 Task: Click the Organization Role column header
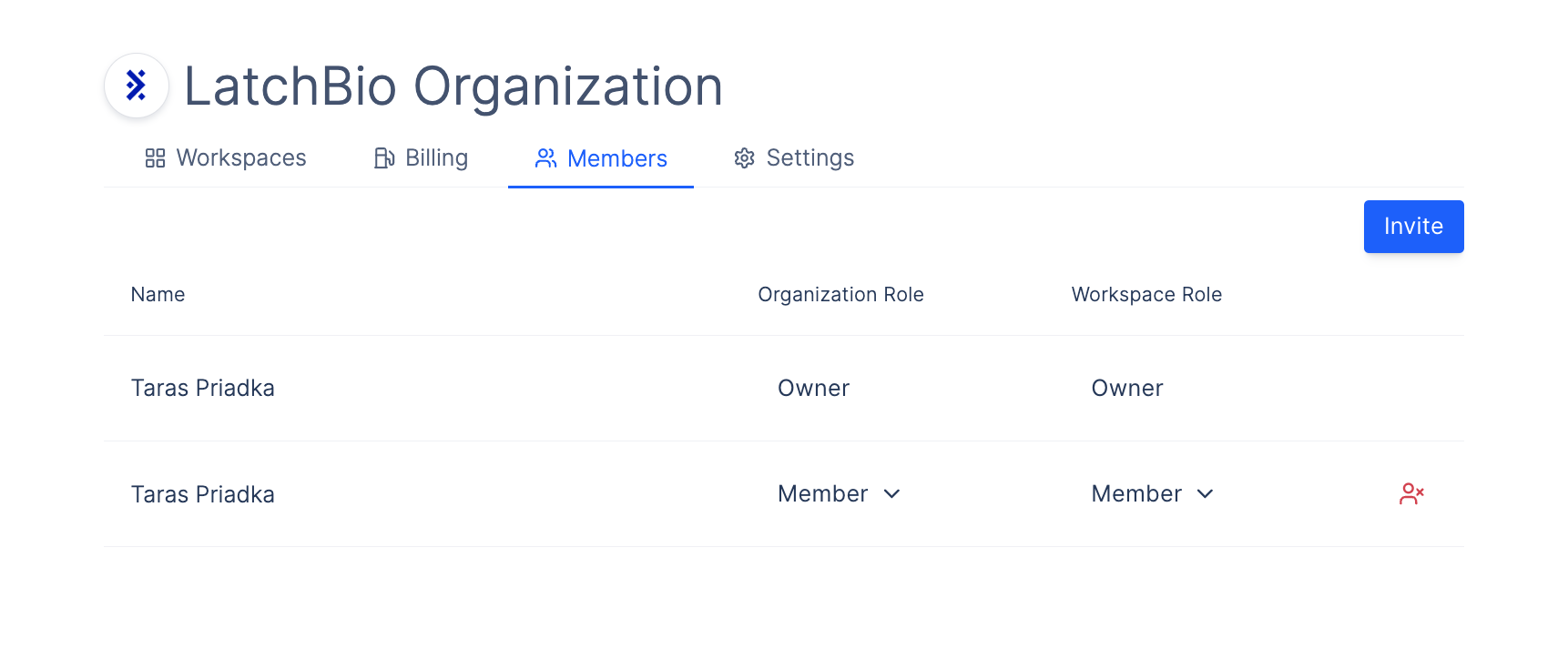(x=840, y=295)
